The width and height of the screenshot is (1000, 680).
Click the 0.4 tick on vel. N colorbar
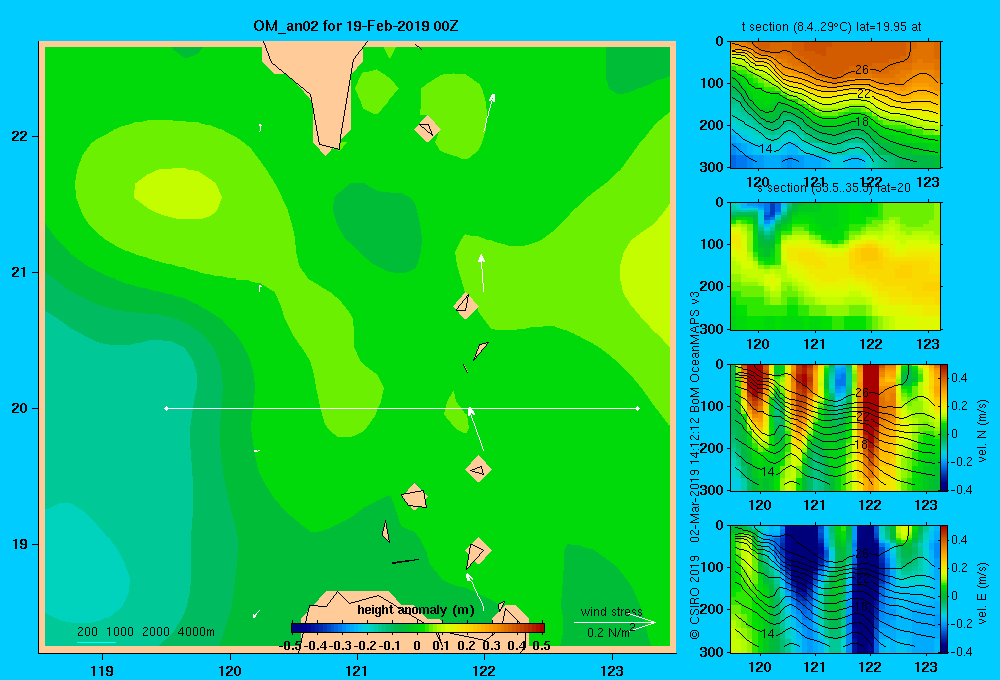(x=959, y=378)
